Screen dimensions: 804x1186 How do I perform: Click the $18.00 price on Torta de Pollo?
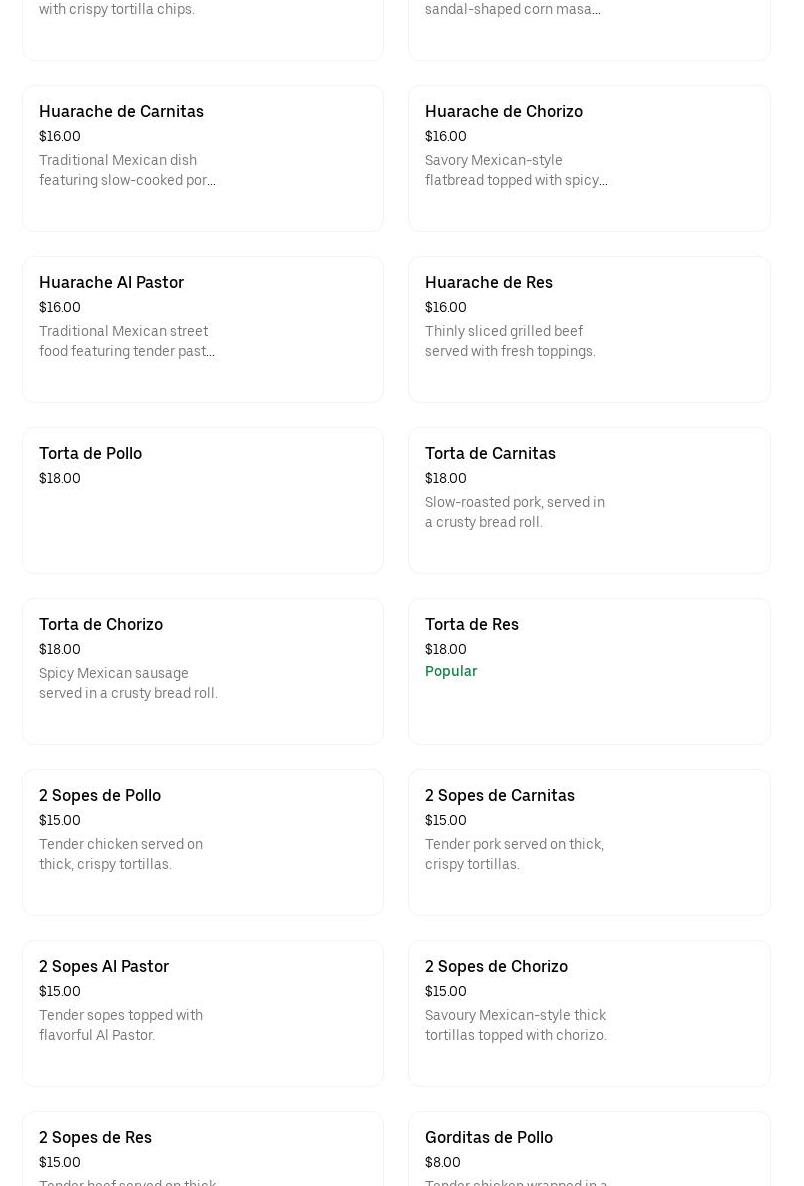click(x=59, y=478)
